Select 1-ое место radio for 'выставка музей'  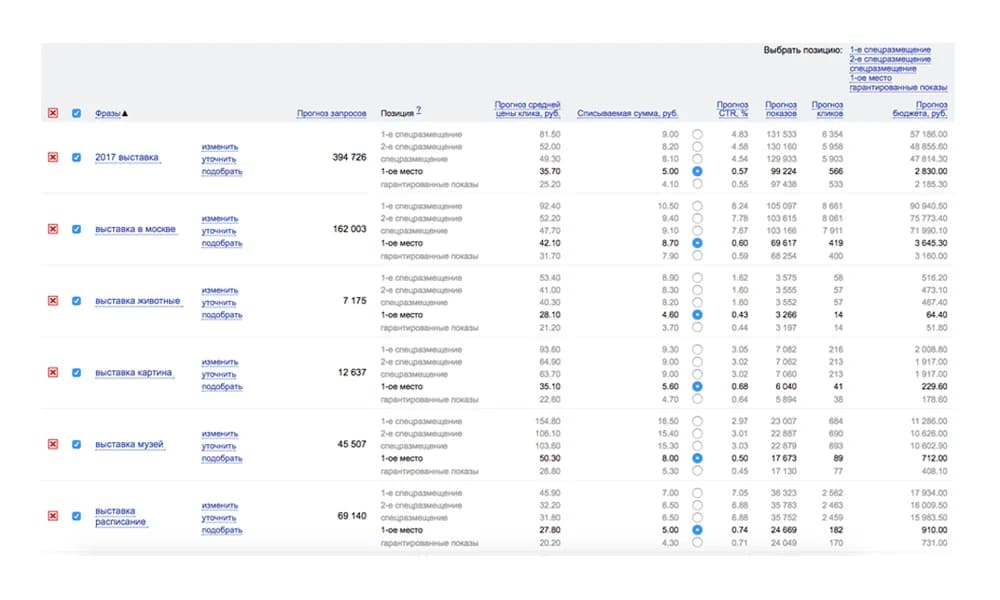pos(698,458)
